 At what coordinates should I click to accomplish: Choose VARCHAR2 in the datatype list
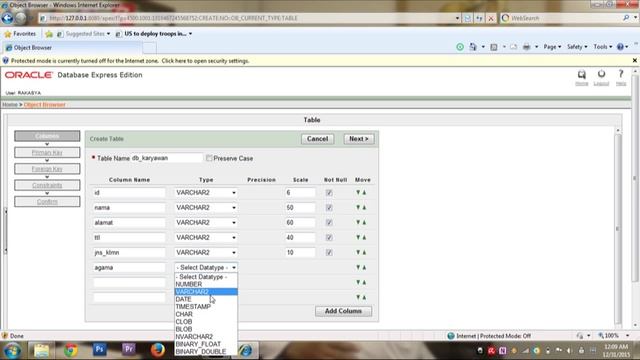[x=206, y=291]
